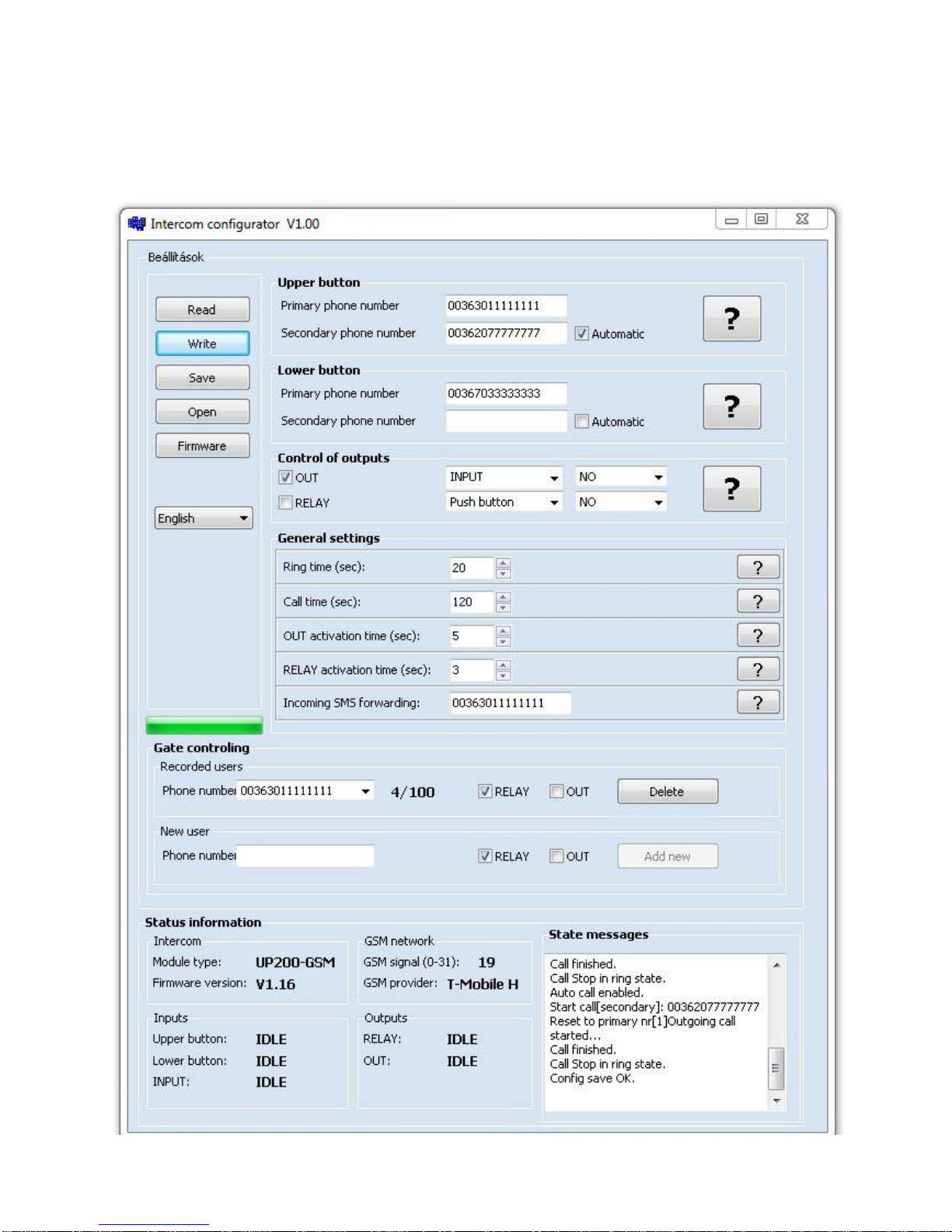This screenshot has height=1232, width=952.
Task: Click firmware version value 'V1.16'
Action: [x=276, y=984]
